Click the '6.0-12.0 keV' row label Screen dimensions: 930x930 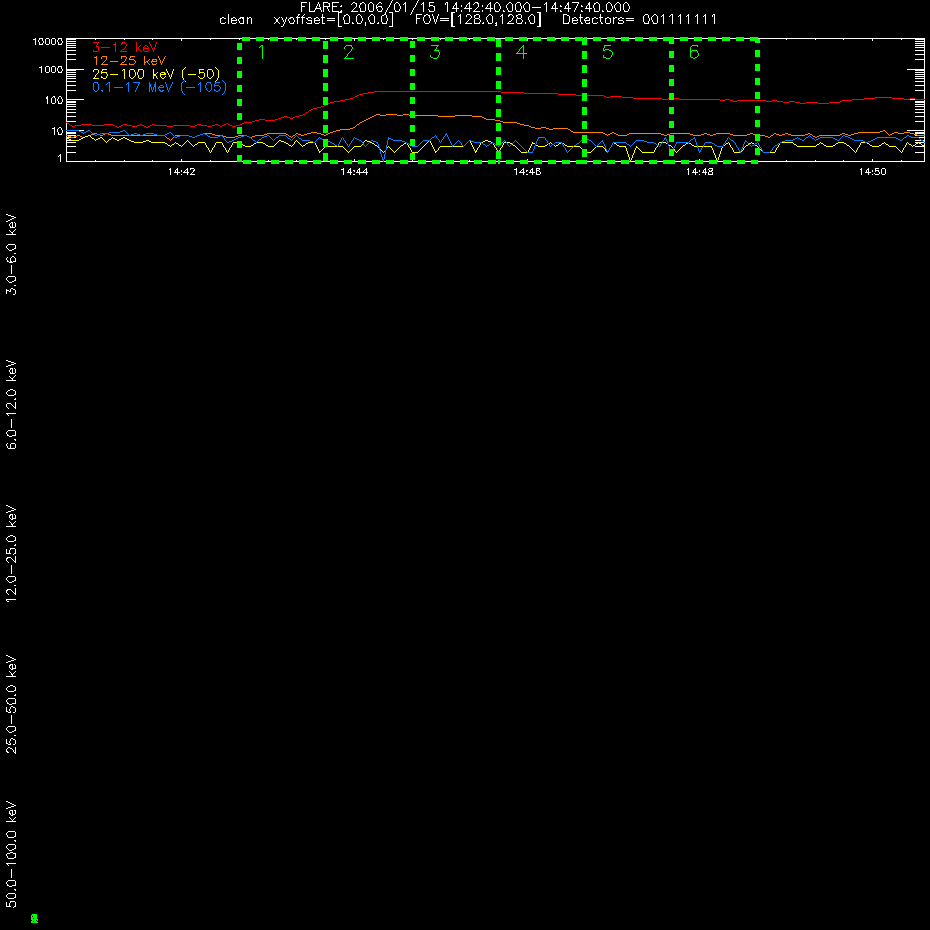11,405
